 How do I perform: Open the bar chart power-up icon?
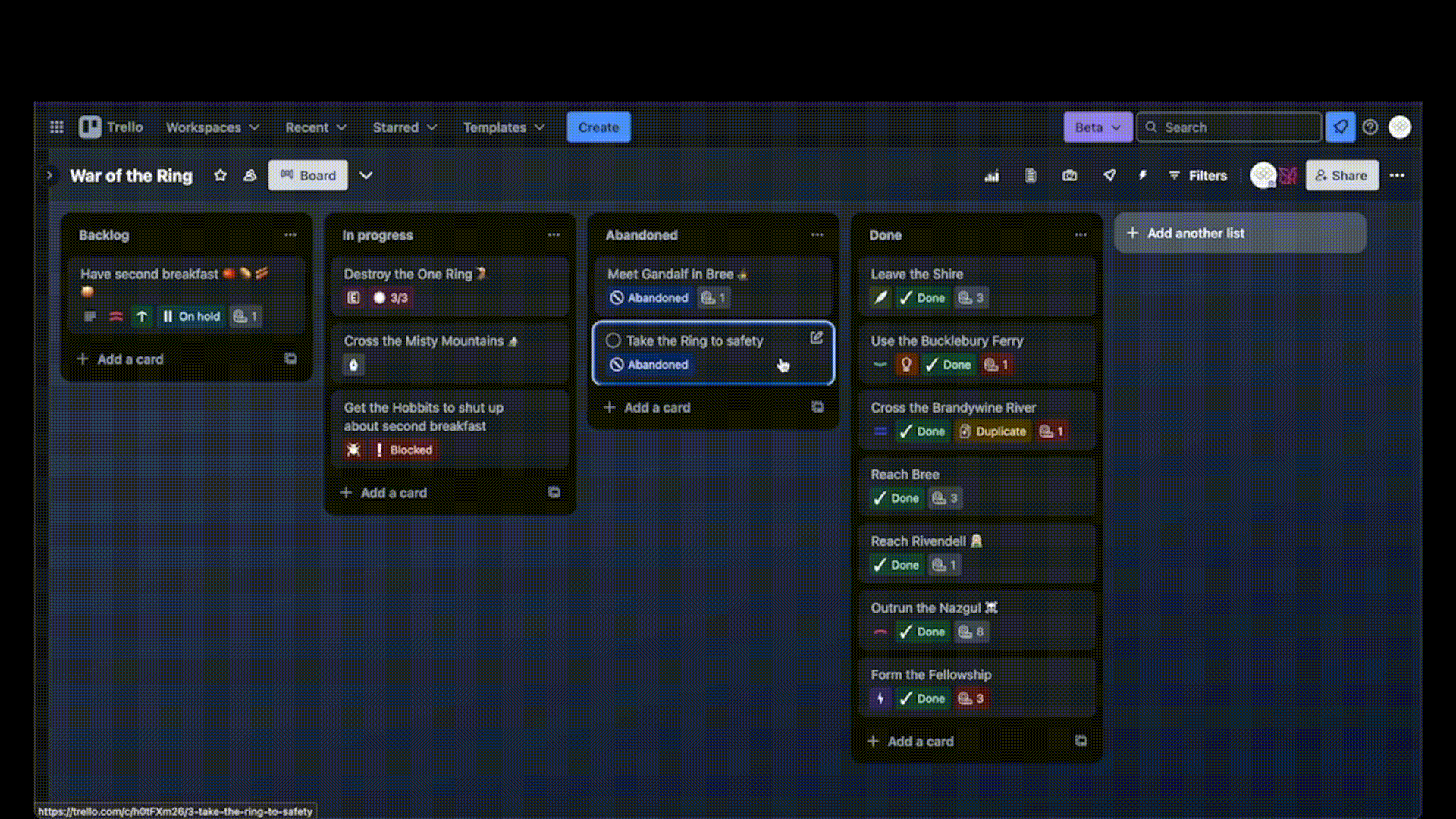991,175
